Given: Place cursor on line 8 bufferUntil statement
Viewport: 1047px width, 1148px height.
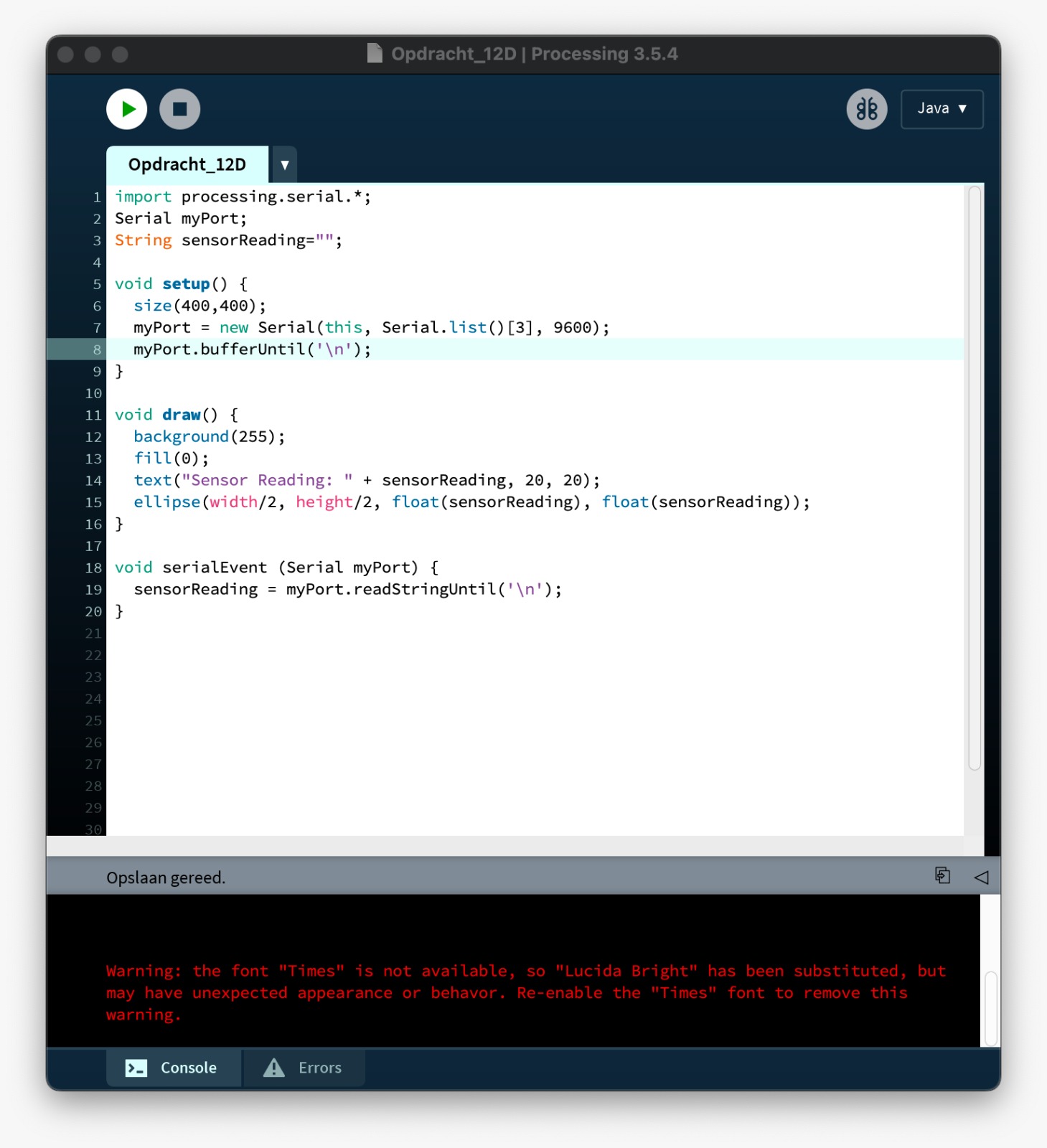Looking at the screenshot, I should [x=252, y=349].
